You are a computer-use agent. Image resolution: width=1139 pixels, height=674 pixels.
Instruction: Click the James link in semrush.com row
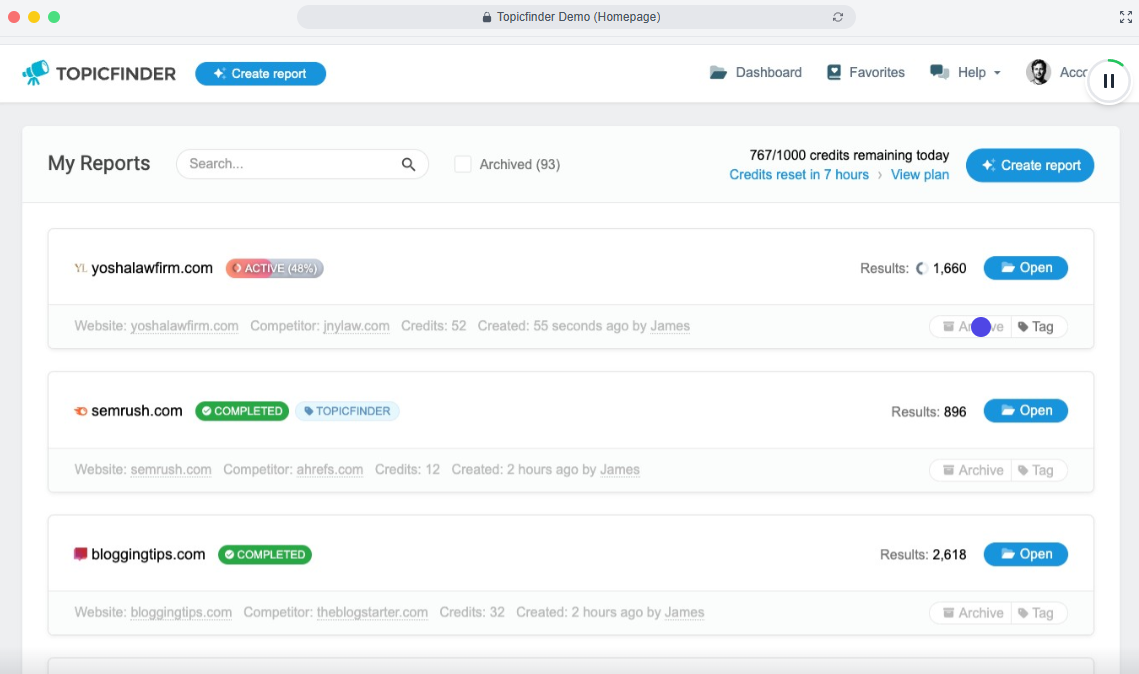pyautogui.click(x=620, y=469)
